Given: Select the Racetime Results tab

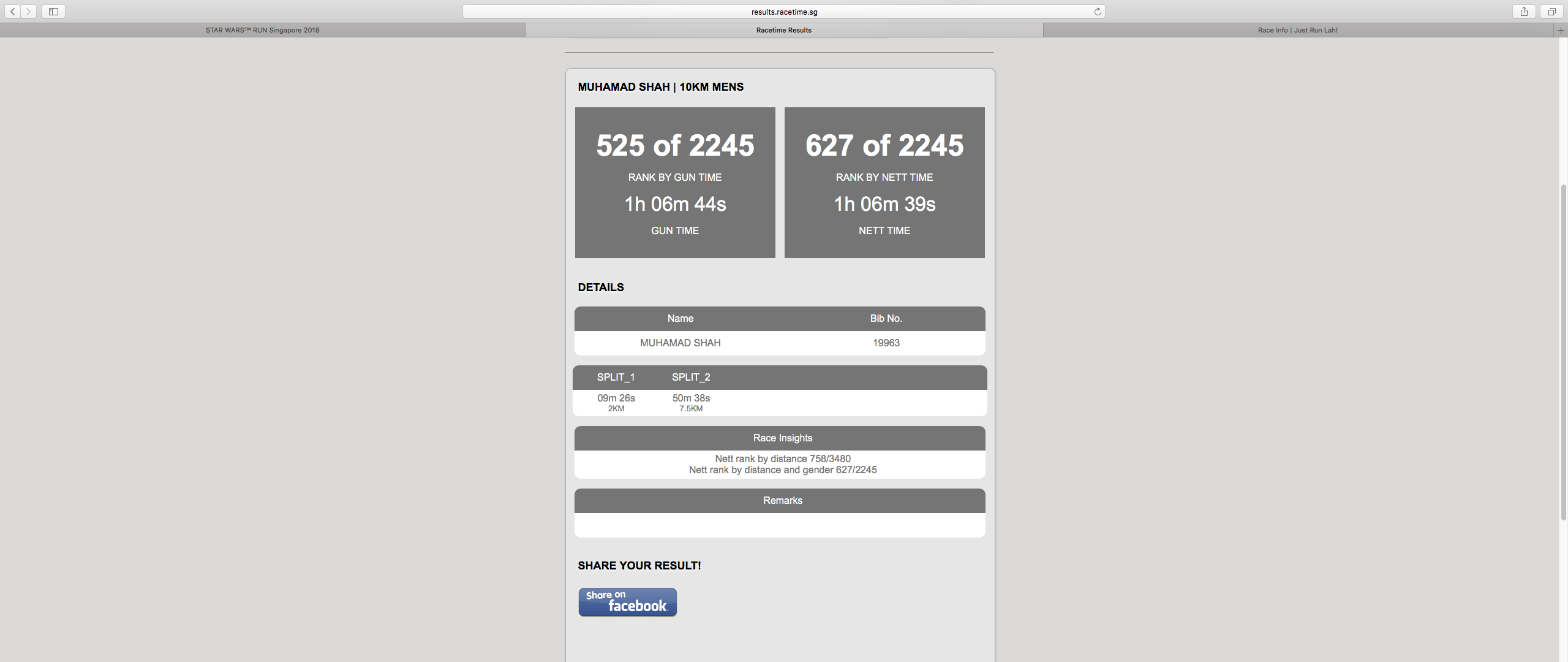Looking at the screenshot, I should click(784, 30).
